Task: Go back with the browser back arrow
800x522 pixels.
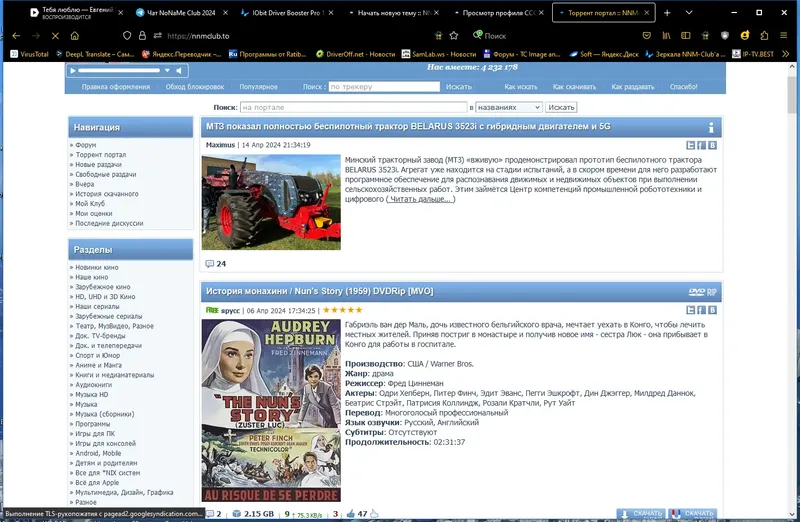Action: point(16,36)
